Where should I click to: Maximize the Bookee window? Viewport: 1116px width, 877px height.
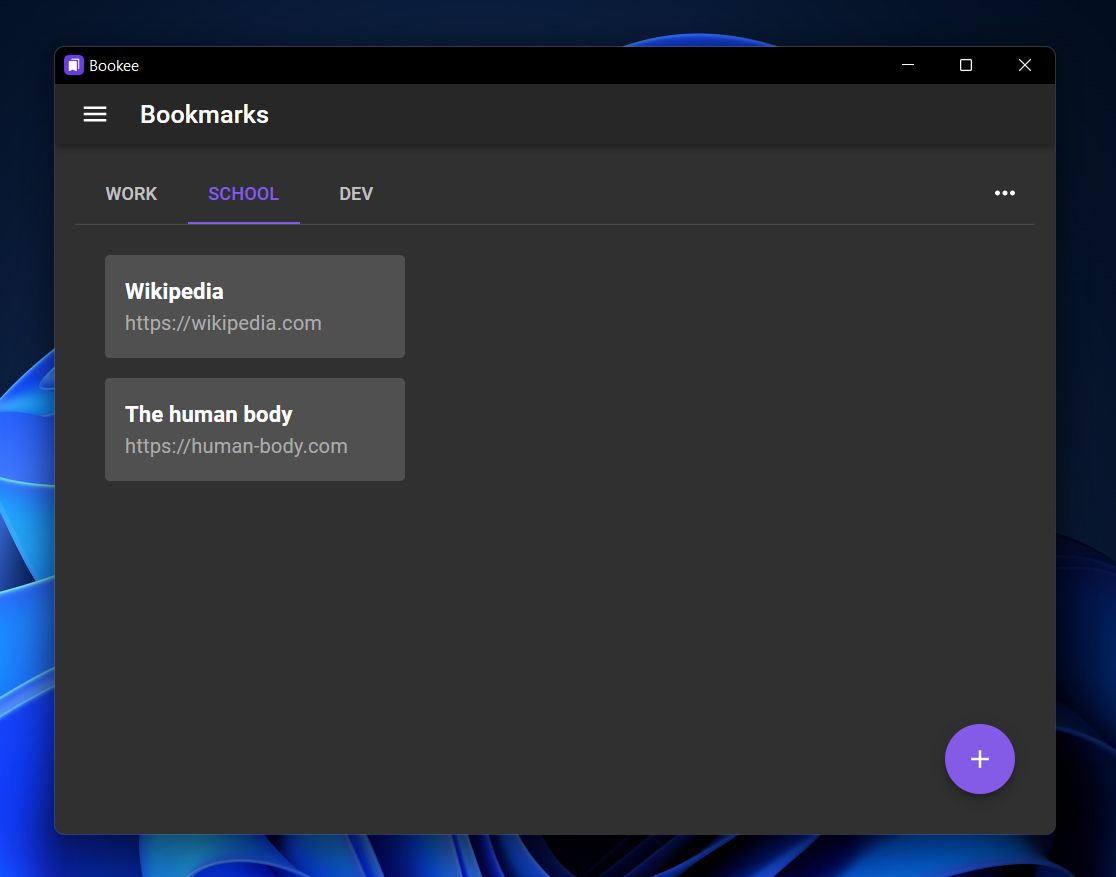pyautogui.click(x=965, y=65)
